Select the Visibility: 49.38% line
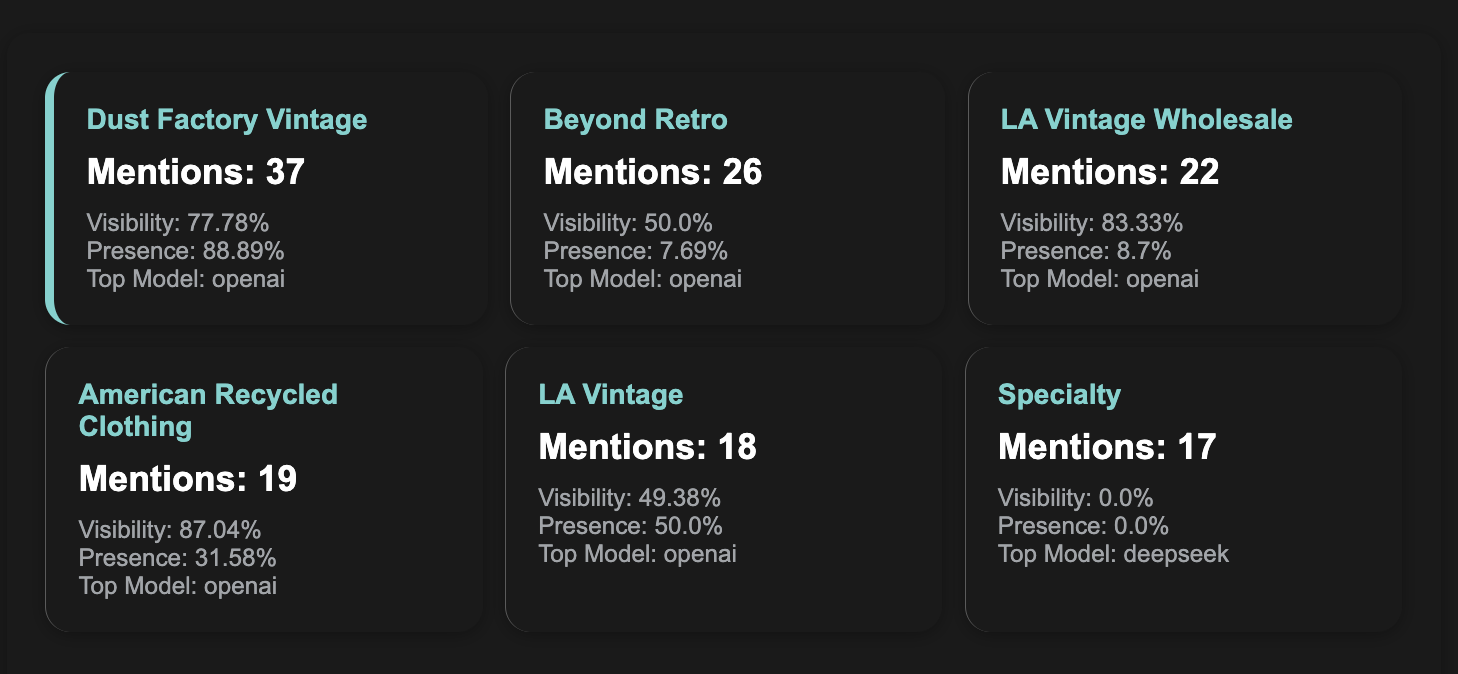The height and width of the screenshot is (674, 1458). 630,497
